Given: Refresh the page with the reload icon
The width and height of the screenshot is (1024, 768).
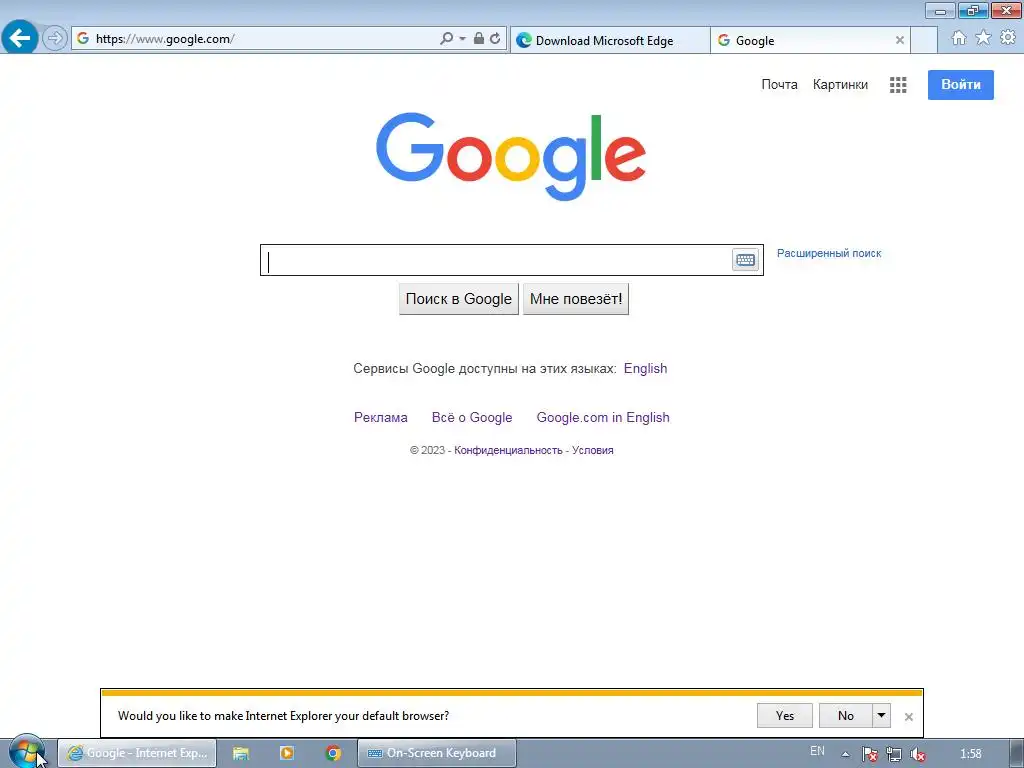Looking at the screenshot, I should [x=495, y=39].
